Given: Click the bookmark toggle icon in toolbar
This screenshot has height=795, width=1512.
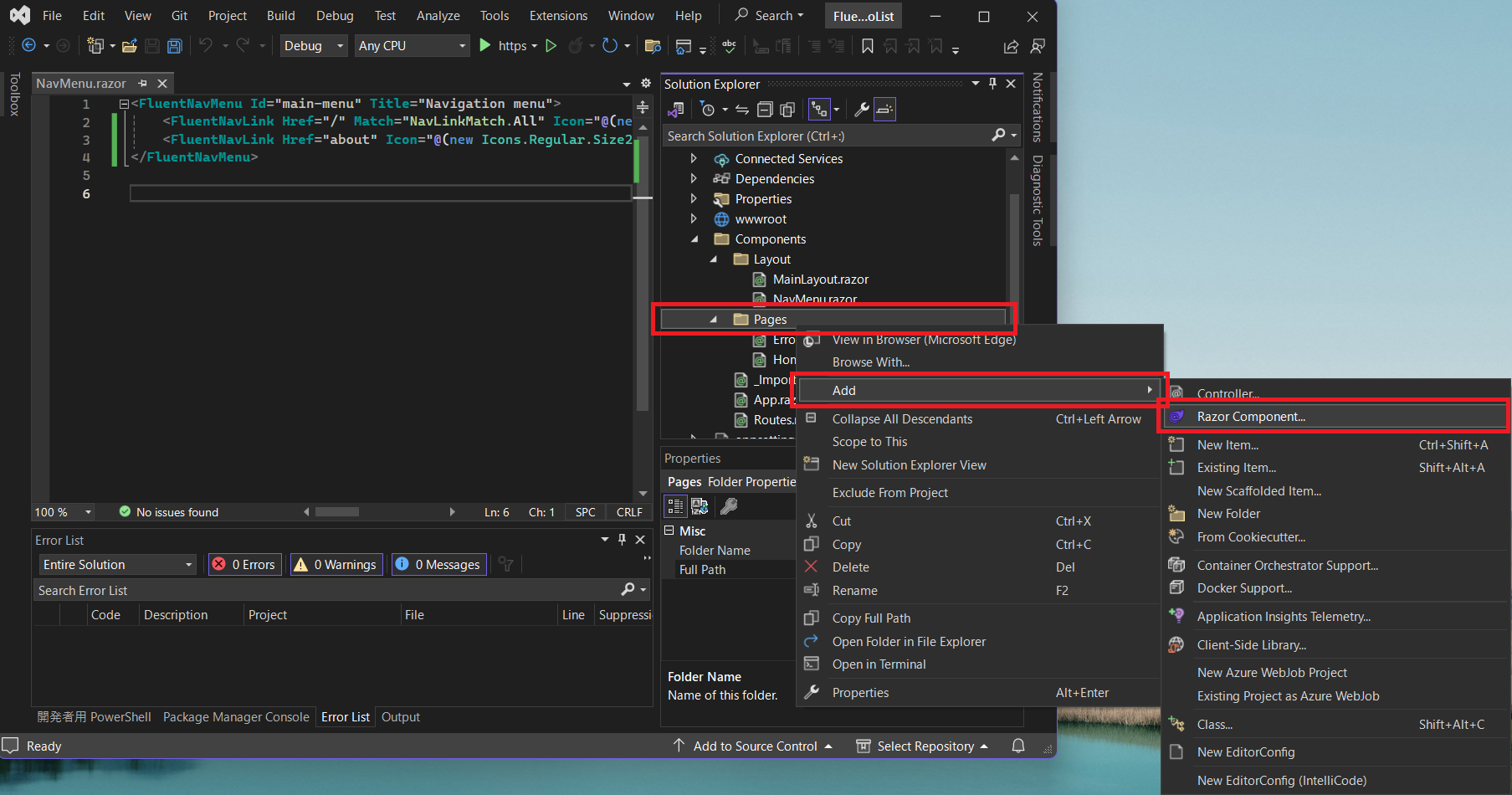Looking at the screenshot, I should pos(868,46).
